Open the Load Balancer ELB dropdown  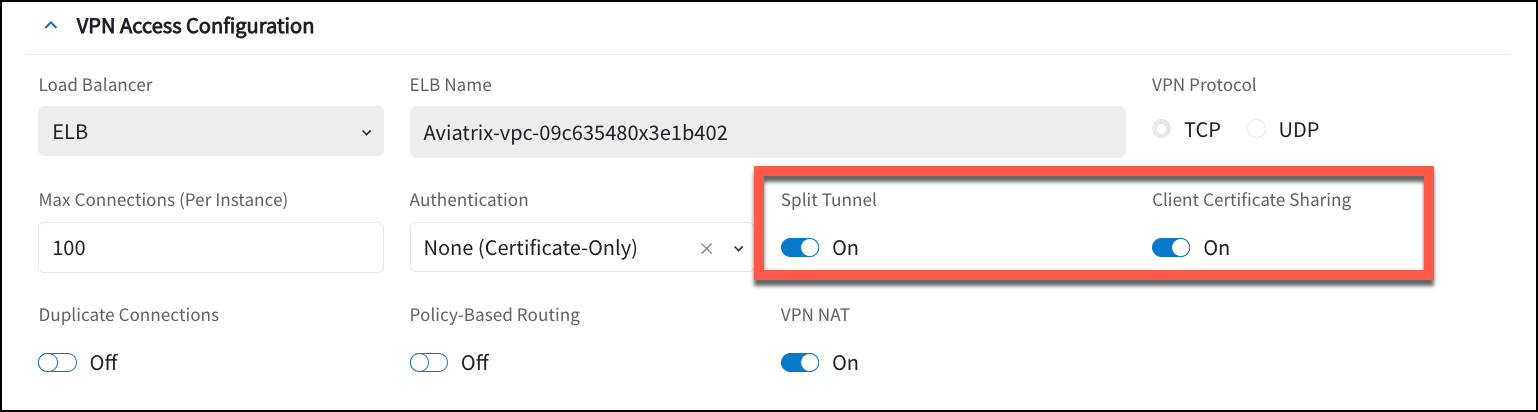(x=210, y=131)
